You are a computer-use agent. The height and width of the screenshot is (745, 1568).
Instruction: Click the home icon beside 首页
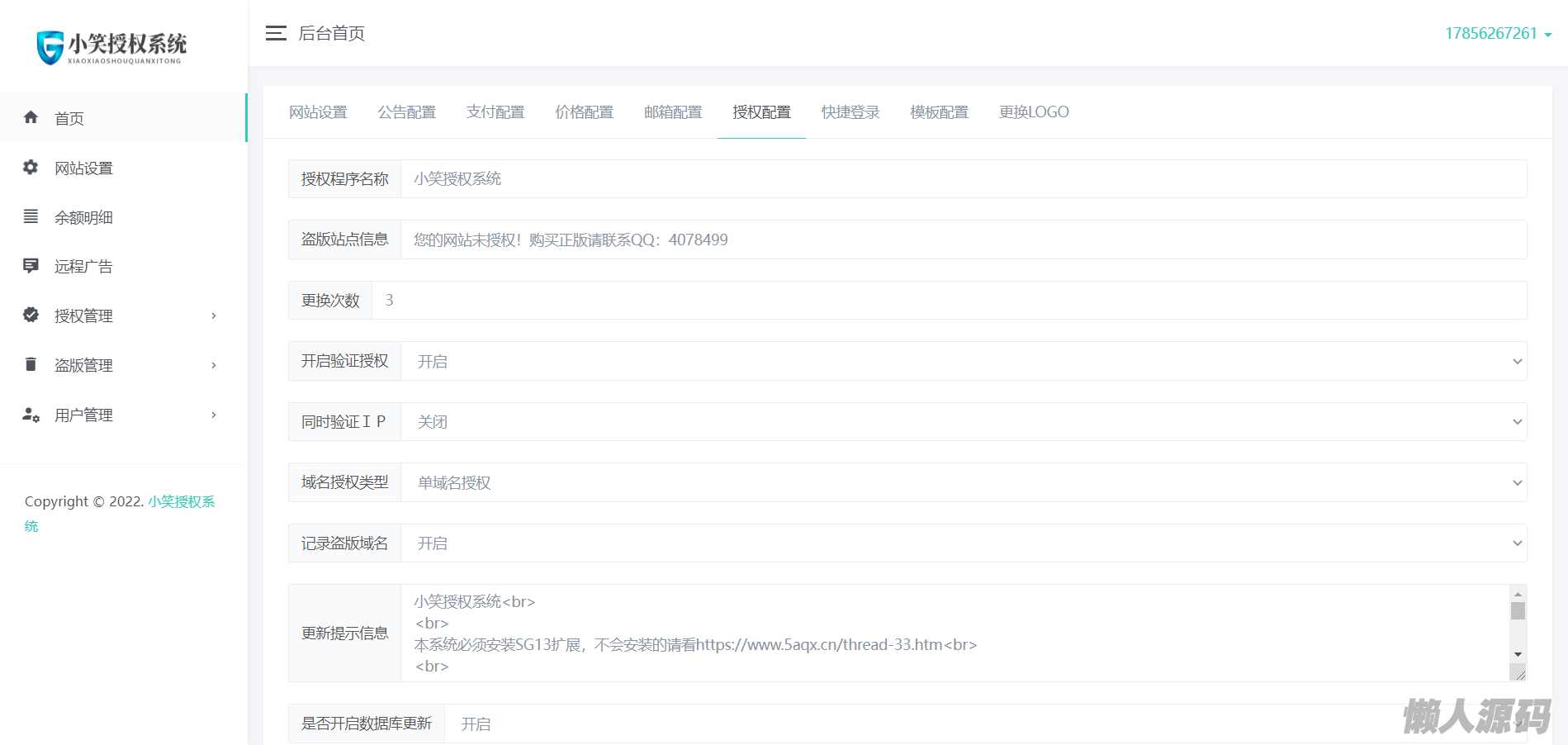point(31,117)
